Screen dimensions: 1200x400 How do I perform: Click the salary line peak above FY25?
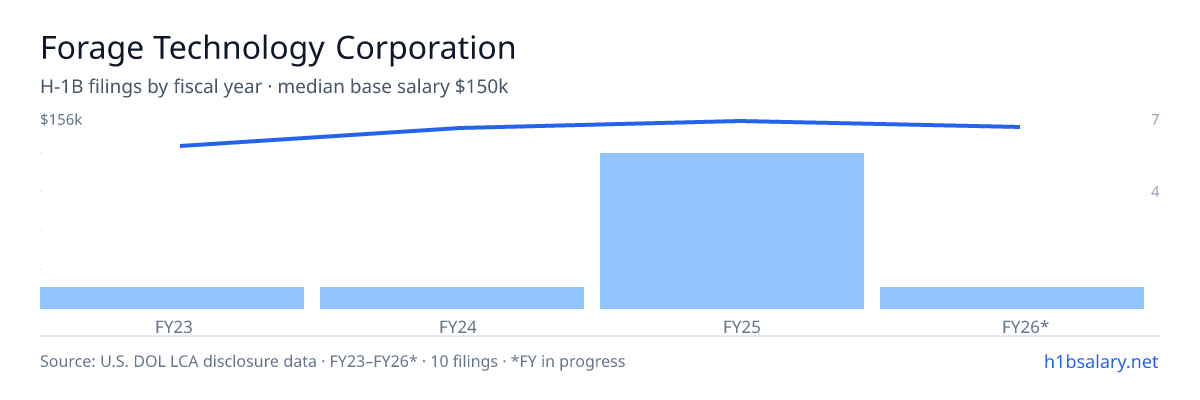click(x=740, y=121)
